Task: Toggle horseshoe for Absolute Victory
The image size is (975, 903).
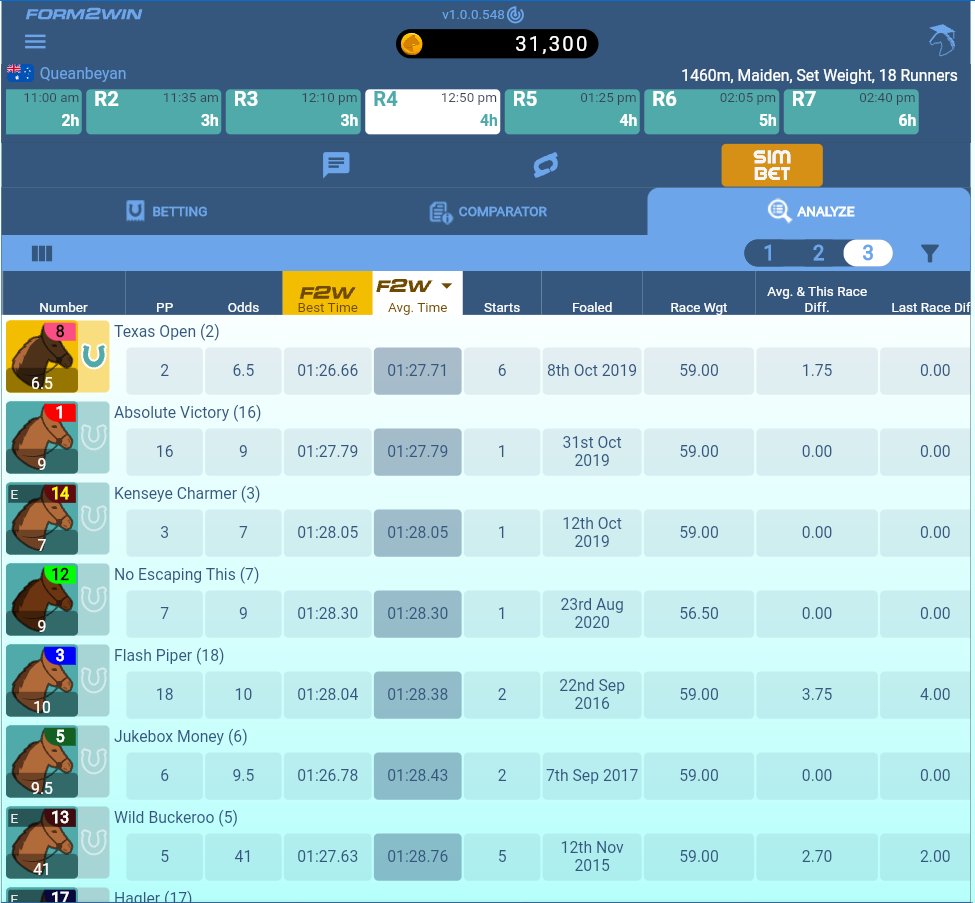Action: [x=94, y=437]
